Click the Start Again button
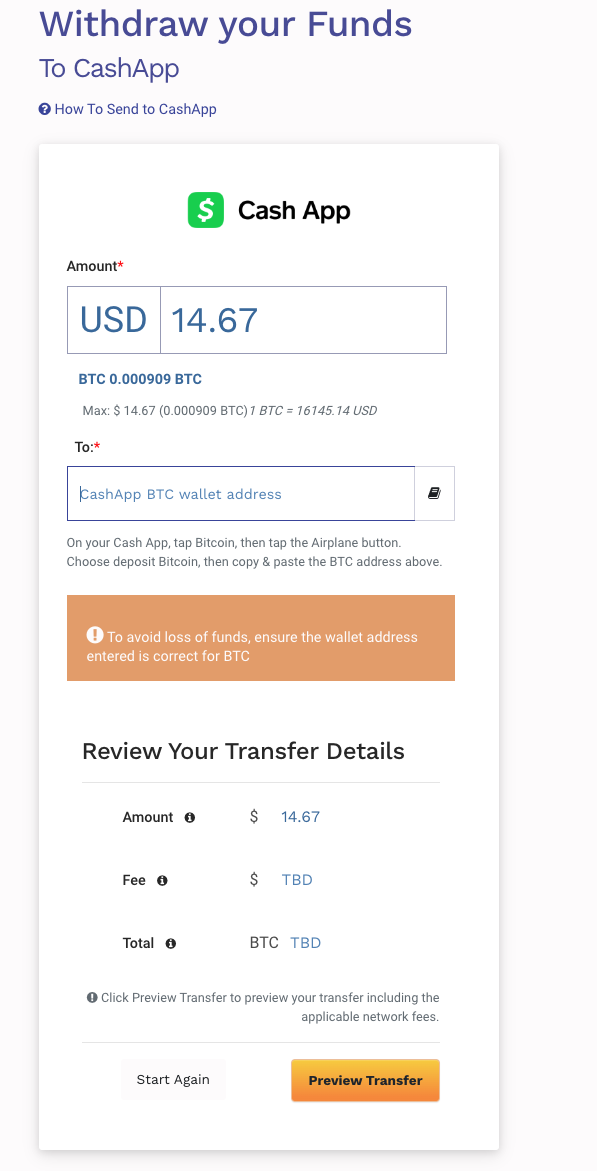Viewport: 597px width, 1171px height. pyautogui.click(x=173, y=1079)
